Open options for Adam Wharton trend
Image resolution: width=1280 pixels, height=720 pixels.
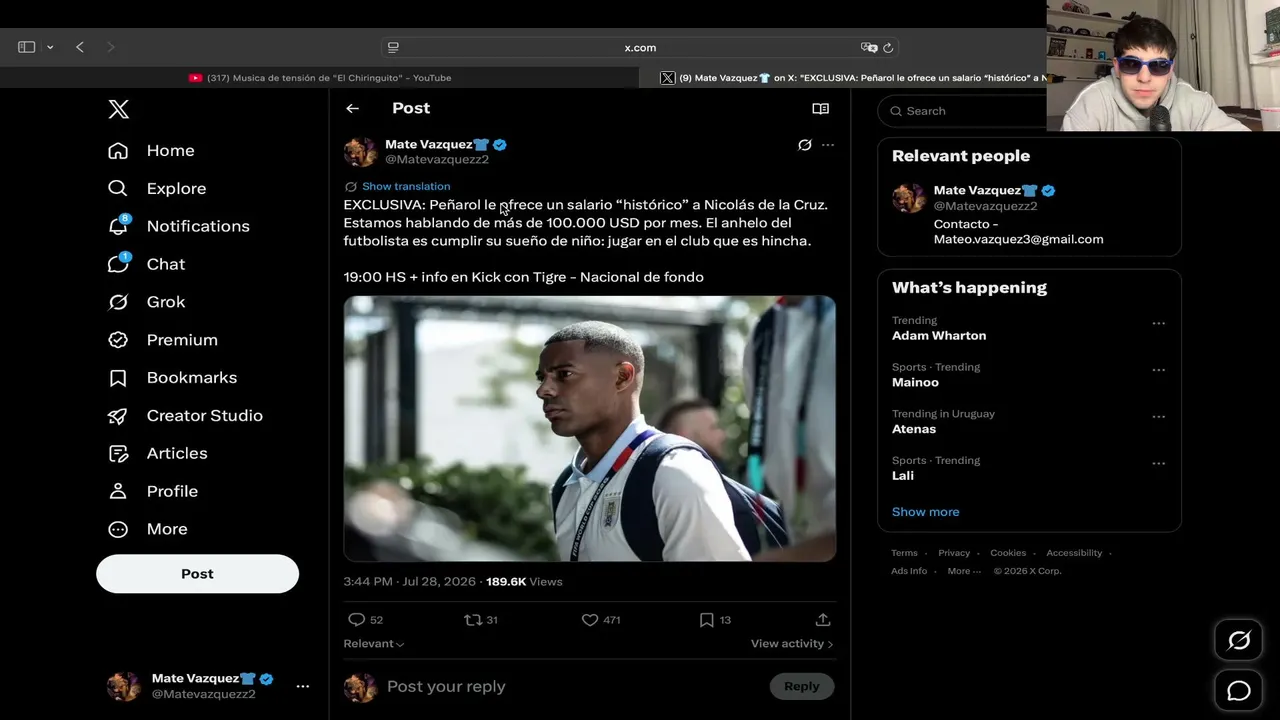coord(1158,323)
